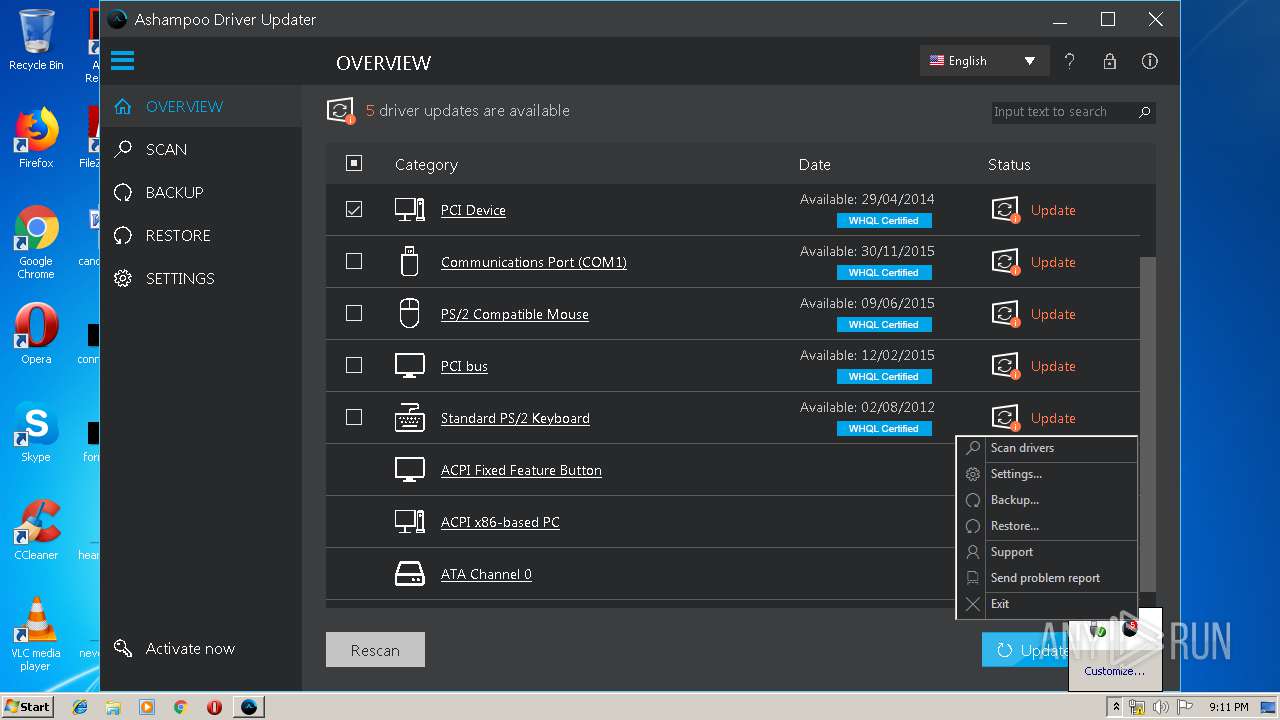Open VLC media player desktop shortcut
Viewport: 1280px width, 720px height.
[36, 634]
